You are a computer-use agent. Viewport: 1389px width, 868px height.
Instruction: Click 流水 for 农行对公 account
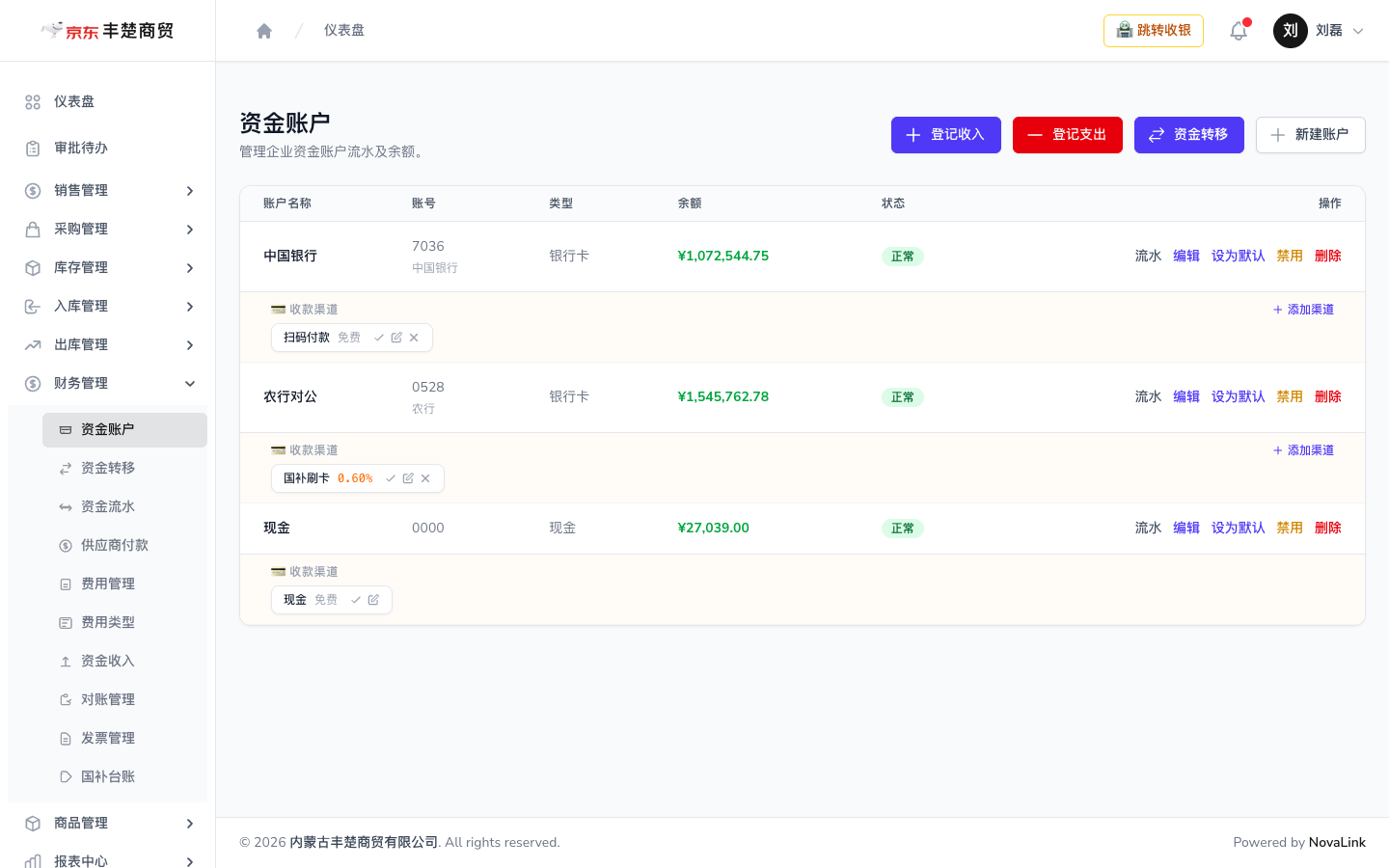[x=1148, y=397]
